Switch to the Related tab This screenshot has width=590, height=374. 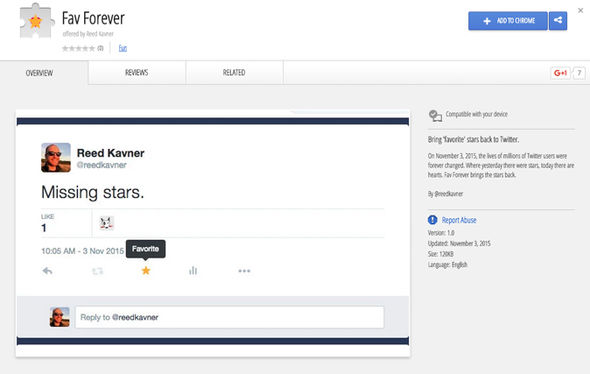[234, 72]
